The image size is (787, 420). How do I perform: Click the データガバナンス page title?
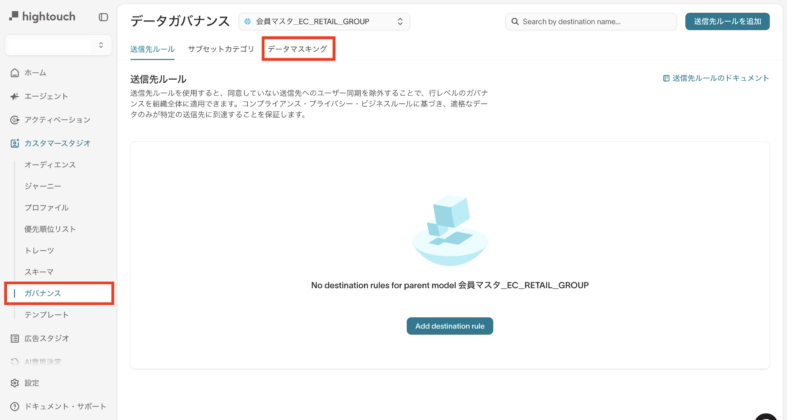coord(180,21)
